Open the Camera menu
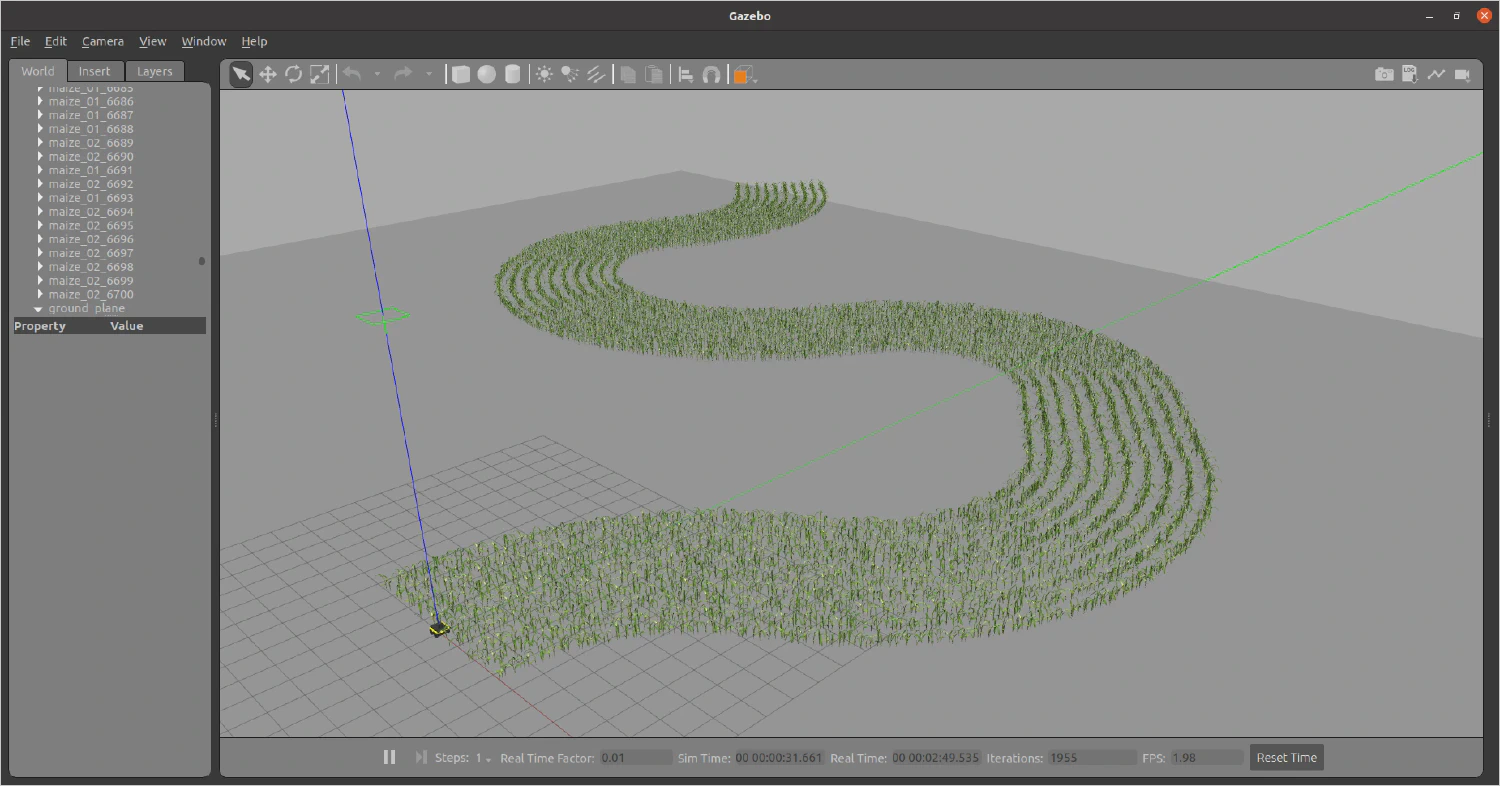The image size is (1500, 786). coord(103,41)
